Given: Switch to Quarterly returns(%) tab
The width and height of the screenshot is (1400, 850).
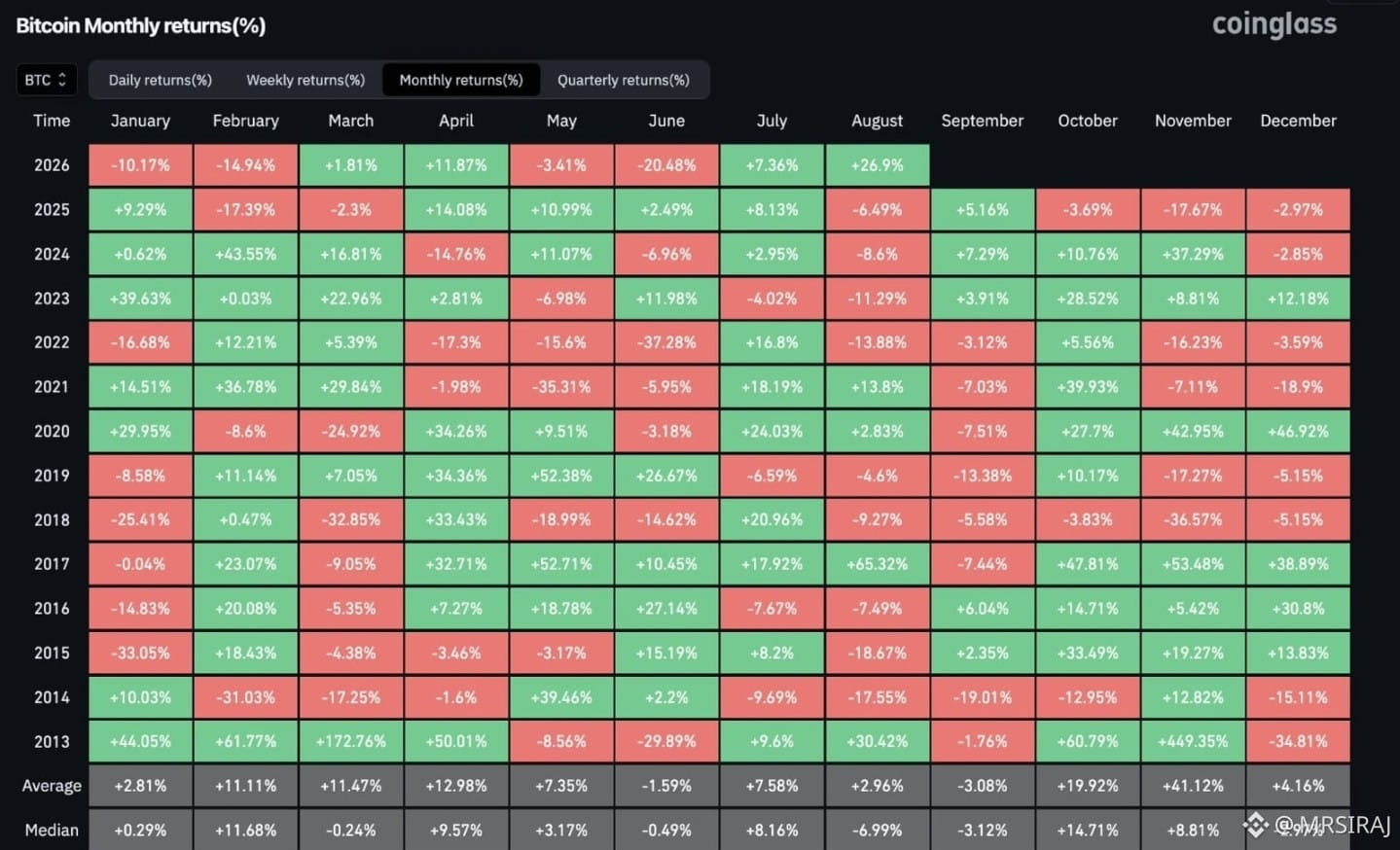Looking at the screenshot, I should coord(624,80).
